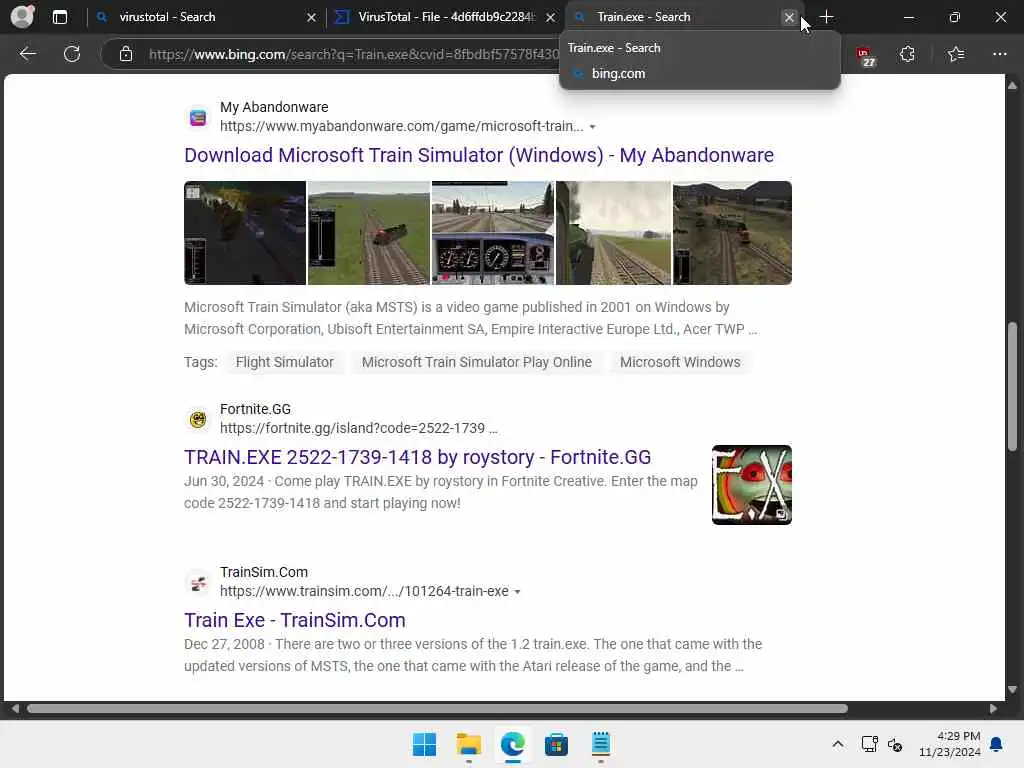The image size is (1024, 768).
Task: Open the notifications bell icon
Action: (996, 744)
